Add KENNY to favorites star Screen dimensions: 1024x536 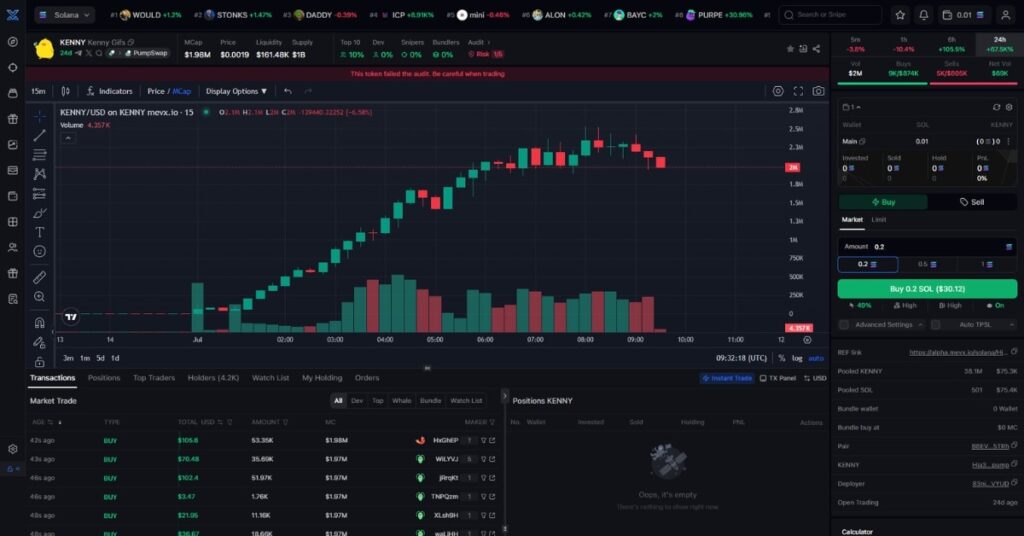790,49
